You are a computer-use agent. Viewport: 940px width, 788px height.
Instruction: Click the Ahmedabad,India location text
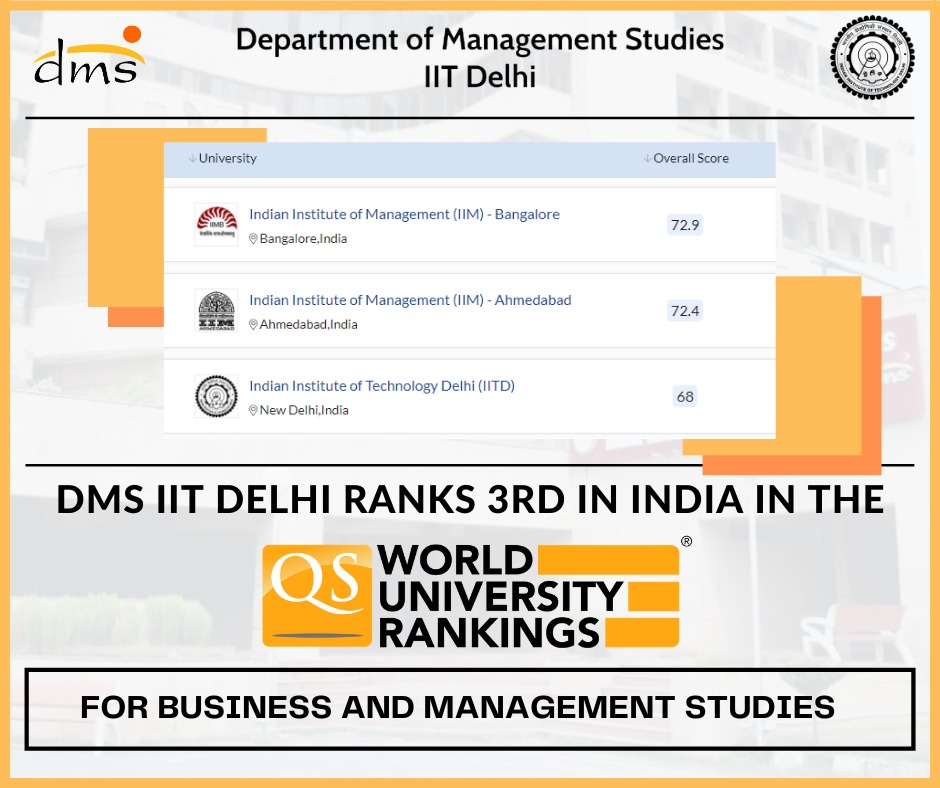point(308,324)
